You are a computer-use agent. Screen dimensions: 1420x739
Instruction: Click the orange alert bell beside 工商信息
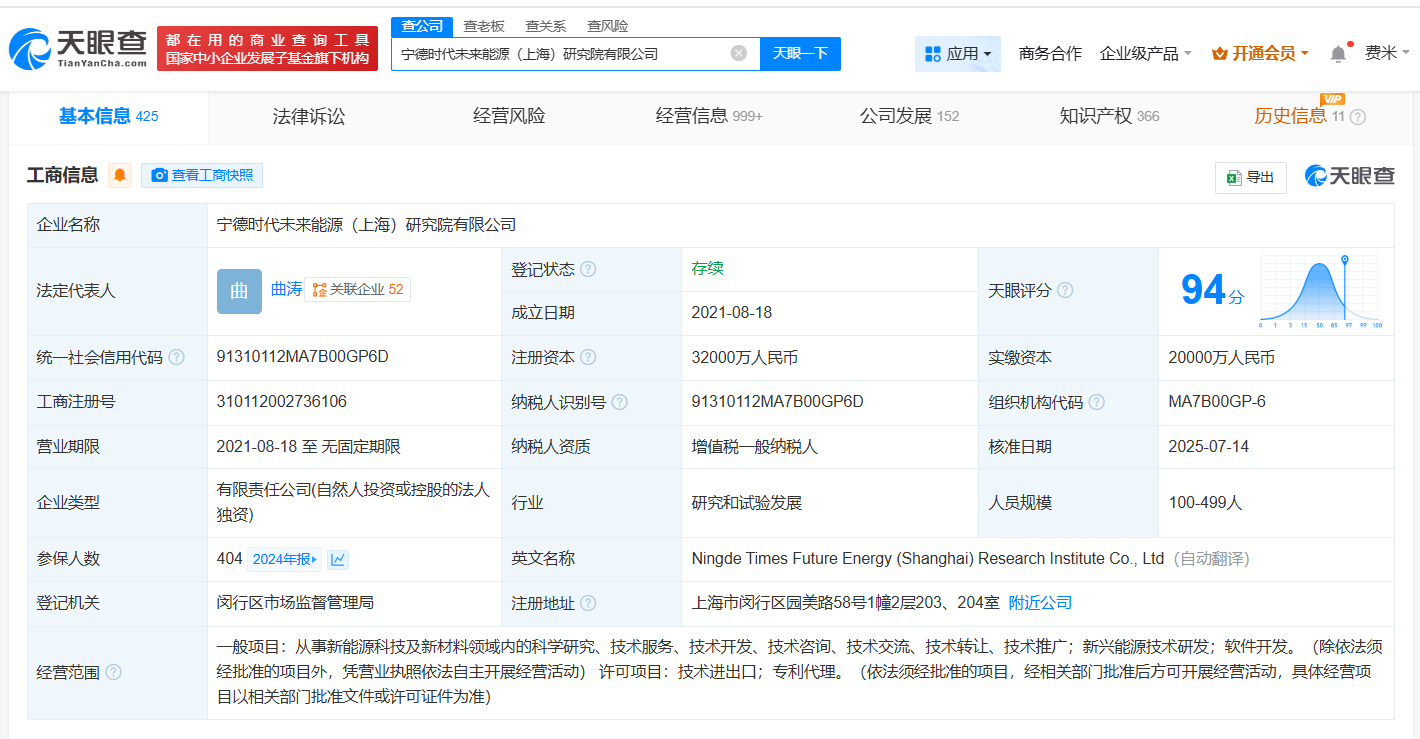(120, 176)
